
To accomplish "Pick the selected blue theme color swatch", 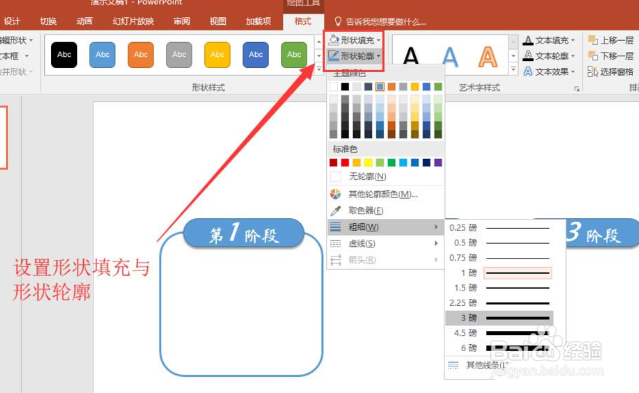I will (380, 86).
